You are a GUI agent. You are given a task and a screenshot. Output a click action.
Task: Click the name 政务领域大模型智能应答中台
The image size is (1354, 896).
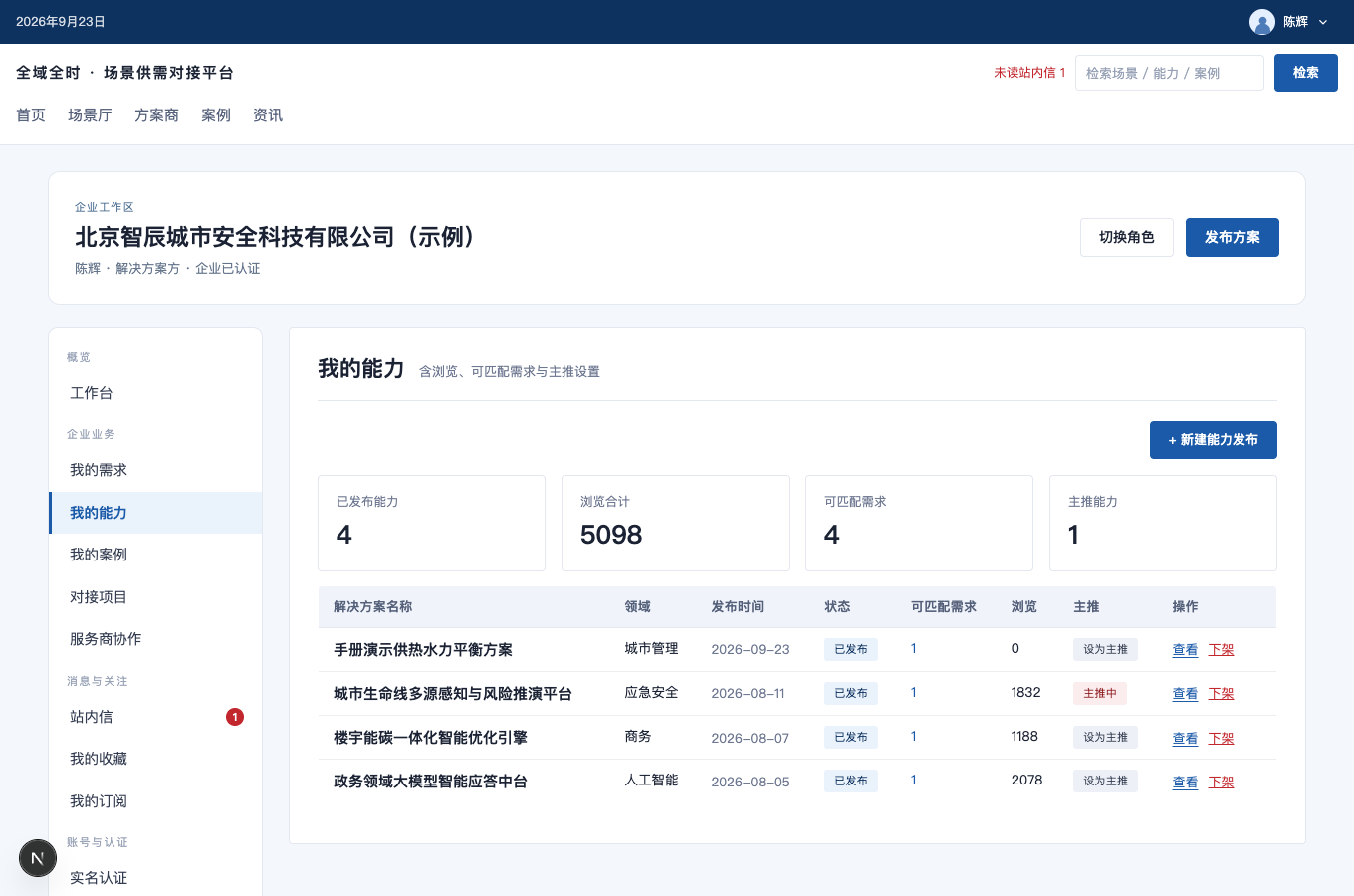point(430,782)
